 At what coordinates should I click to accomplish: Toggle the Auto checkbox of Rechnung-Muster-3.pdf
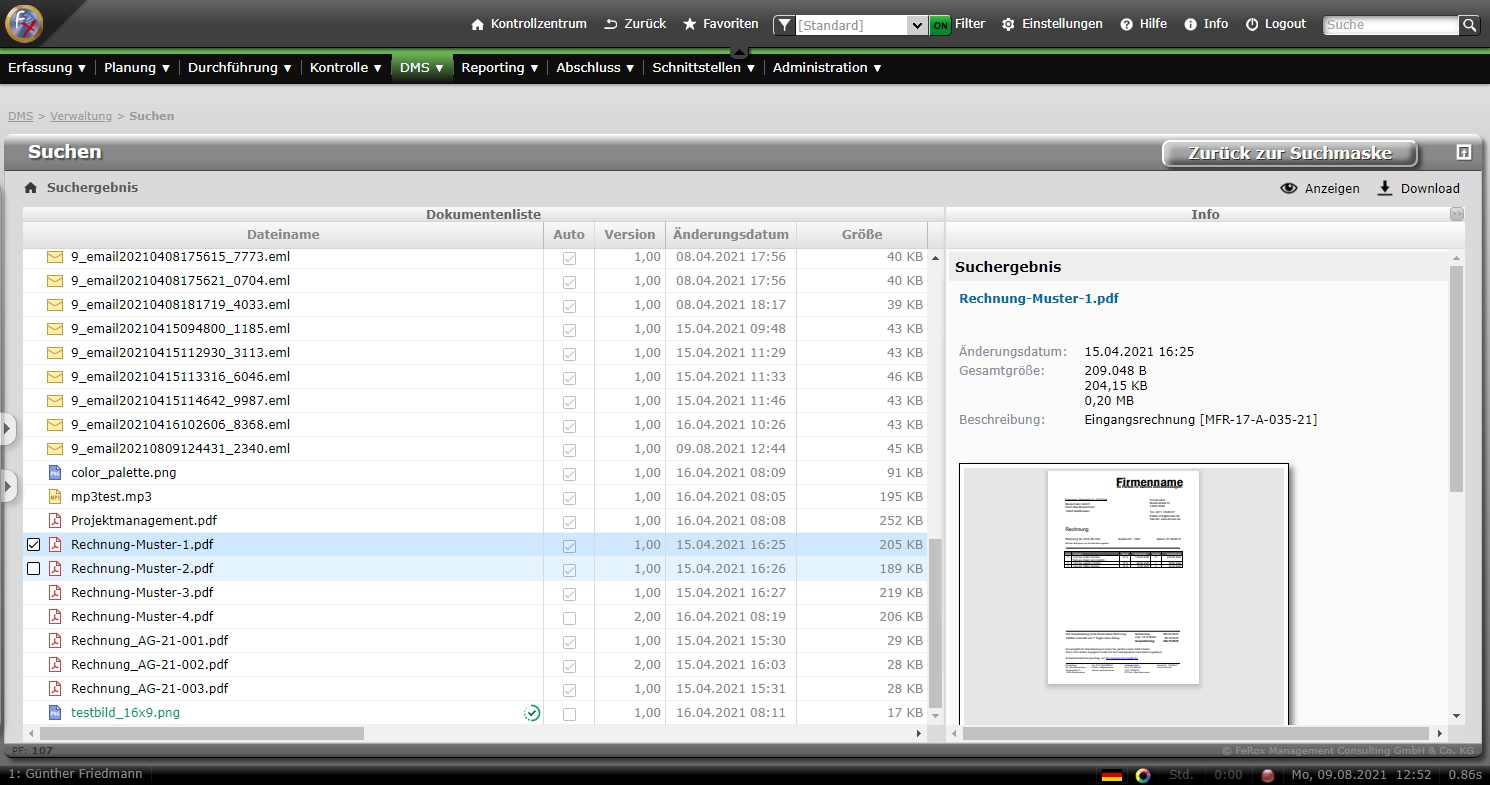tap(569, 594)
